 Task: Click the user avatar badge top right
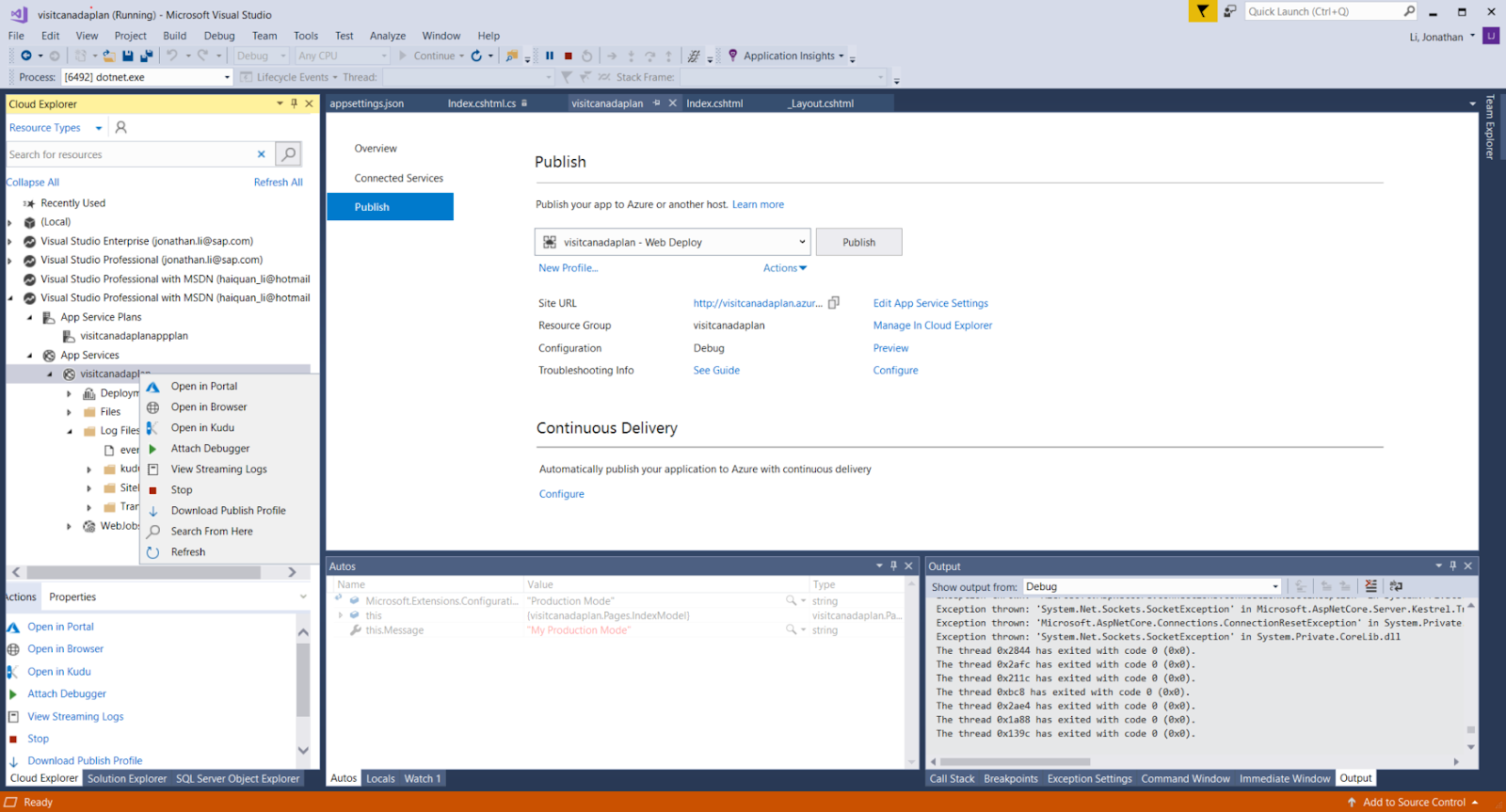coord(1491,36)
